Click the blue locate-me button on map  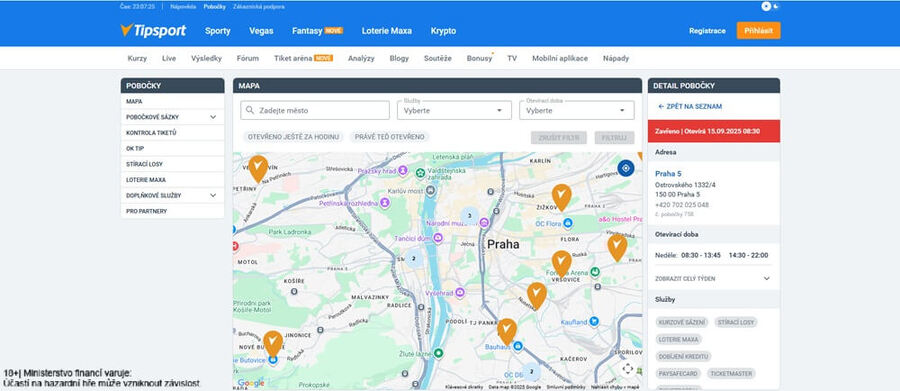(x=626, y=168)
